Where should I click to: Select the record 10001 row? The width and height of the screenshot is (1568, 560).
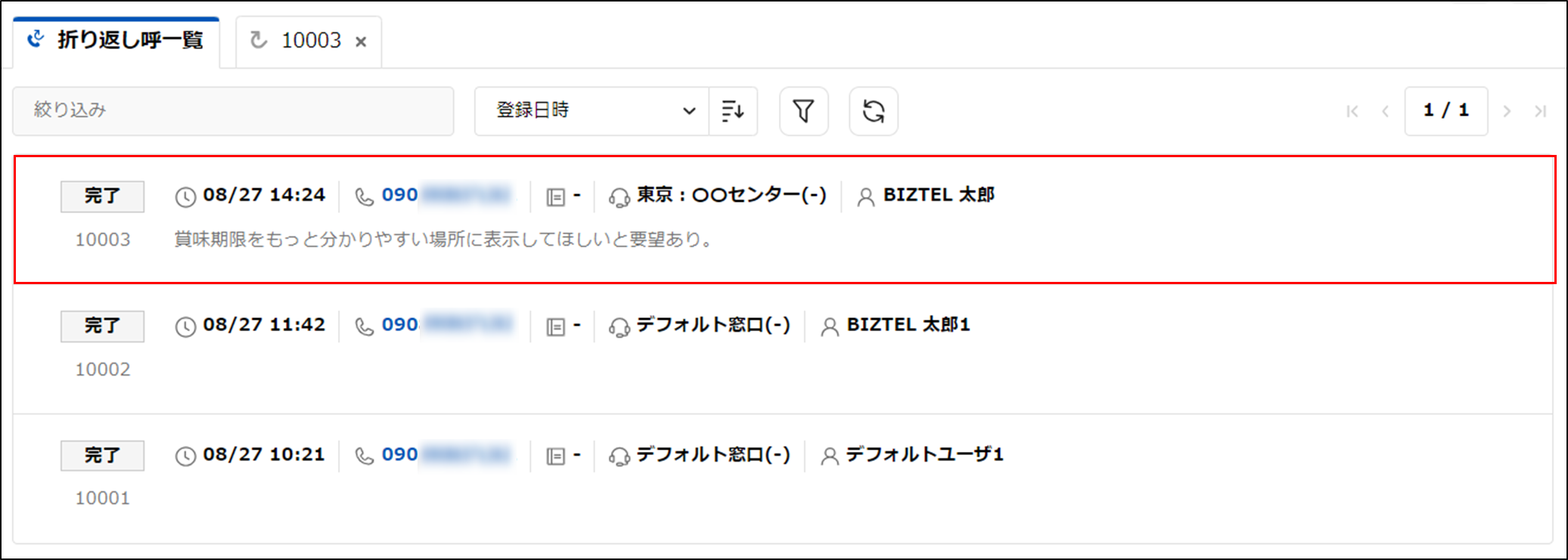pos(783,478)
